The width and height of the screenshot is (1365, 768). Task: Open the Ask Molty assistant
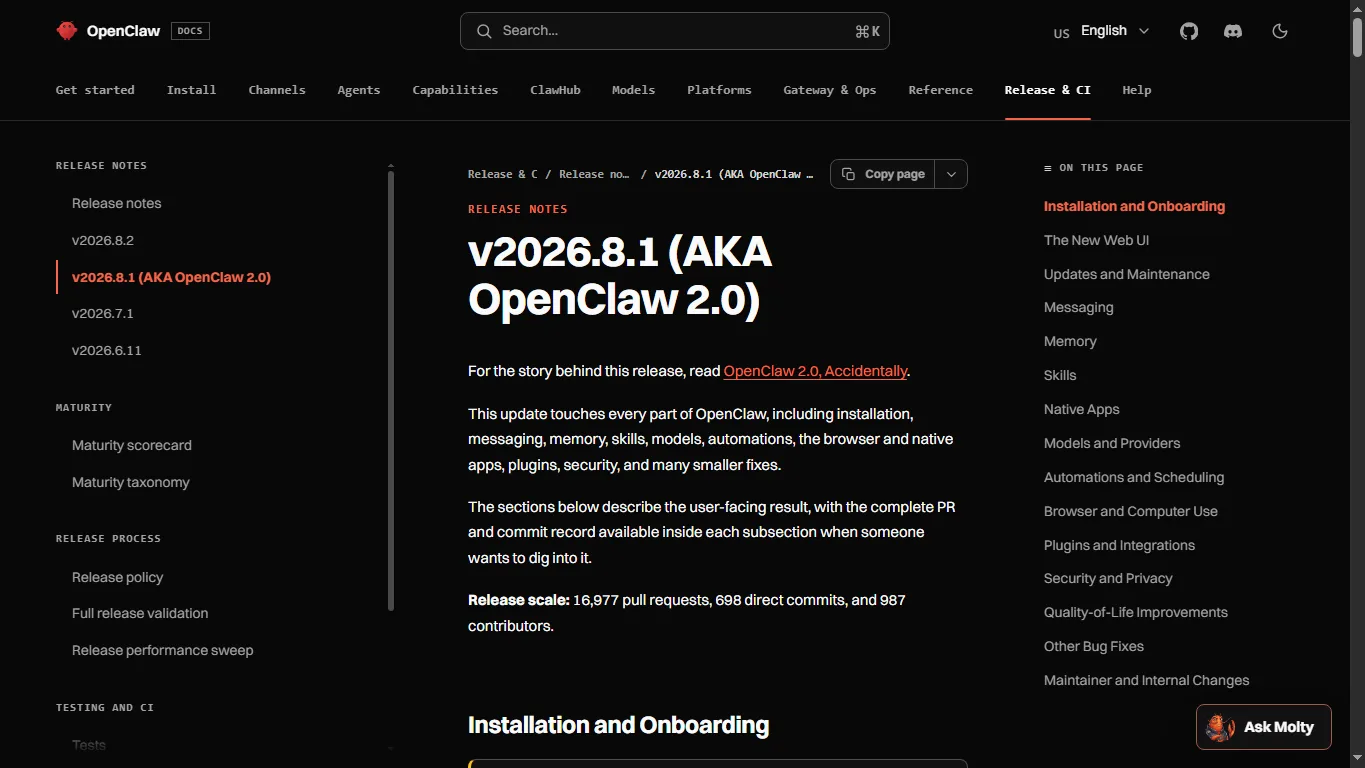[1264, 727]
